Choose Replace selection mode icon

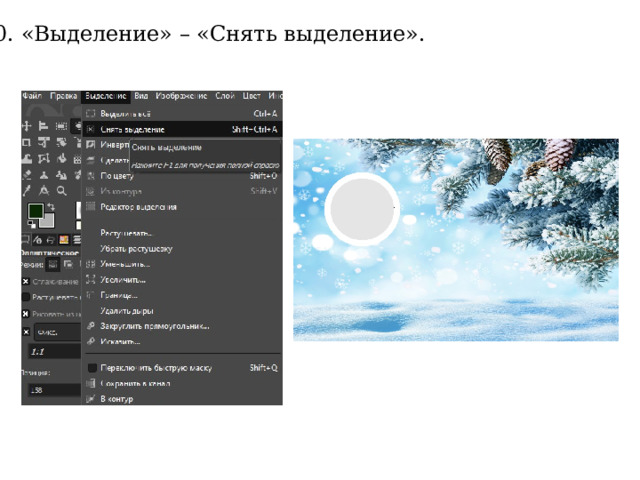[52, 265]
